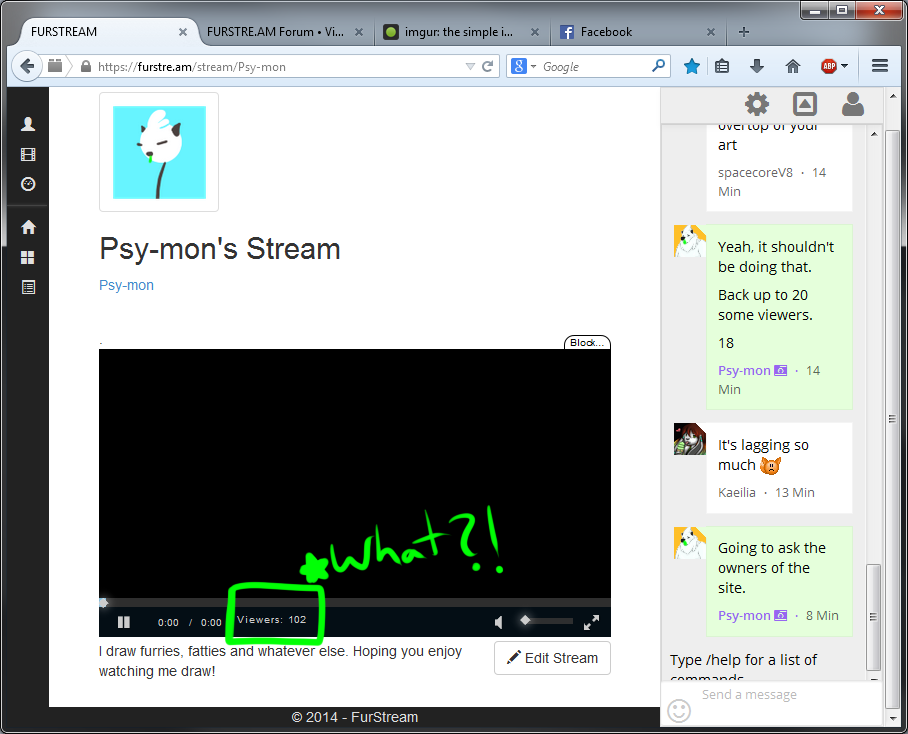This screenshot has height=734, width=908.
Task: Close the imgur tab
Action: 535,32
